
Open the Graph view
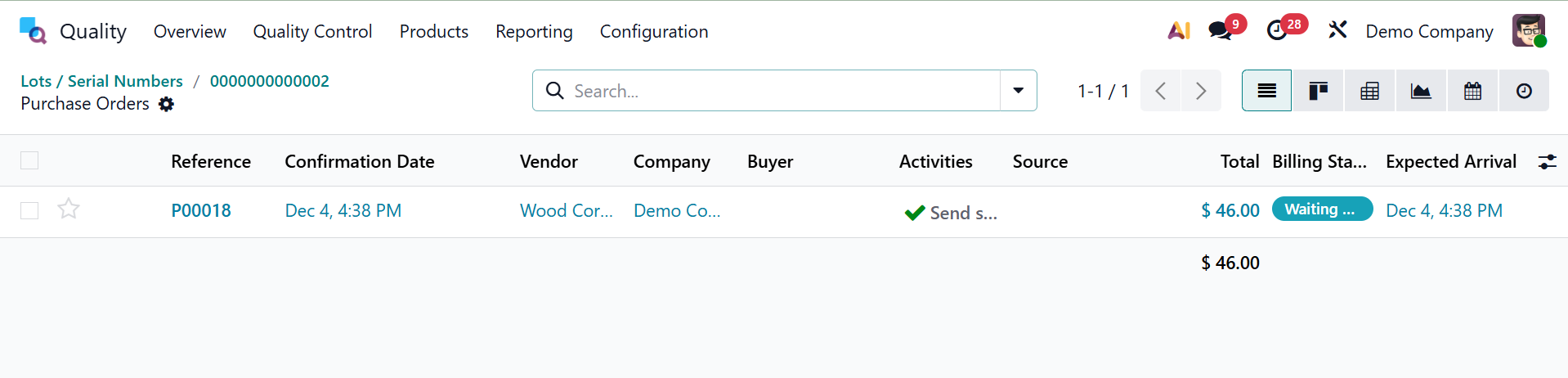[1421, 91]
